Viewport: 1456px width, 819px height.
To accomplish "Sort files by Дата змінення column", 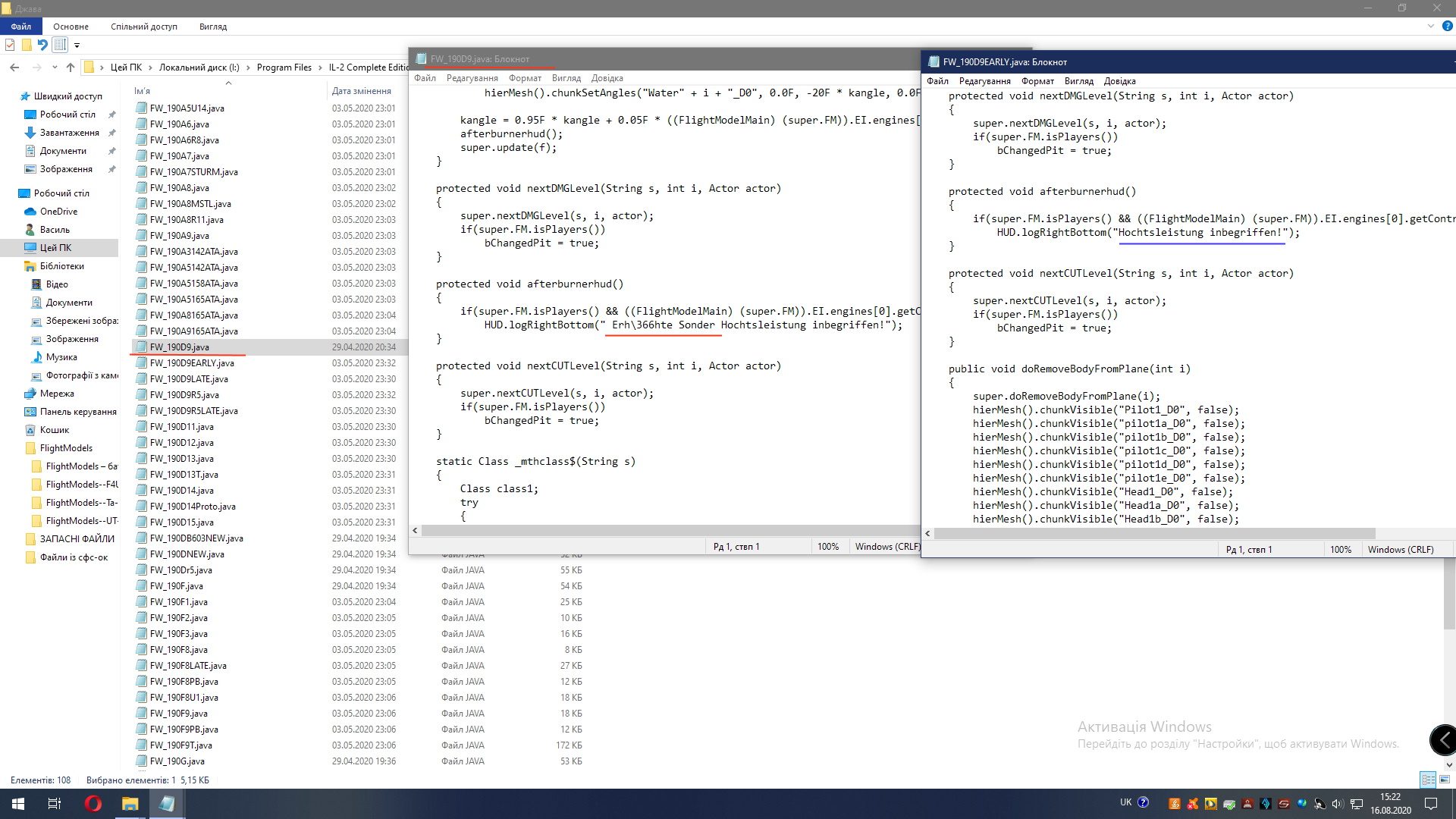I will [x=361, y=91].
